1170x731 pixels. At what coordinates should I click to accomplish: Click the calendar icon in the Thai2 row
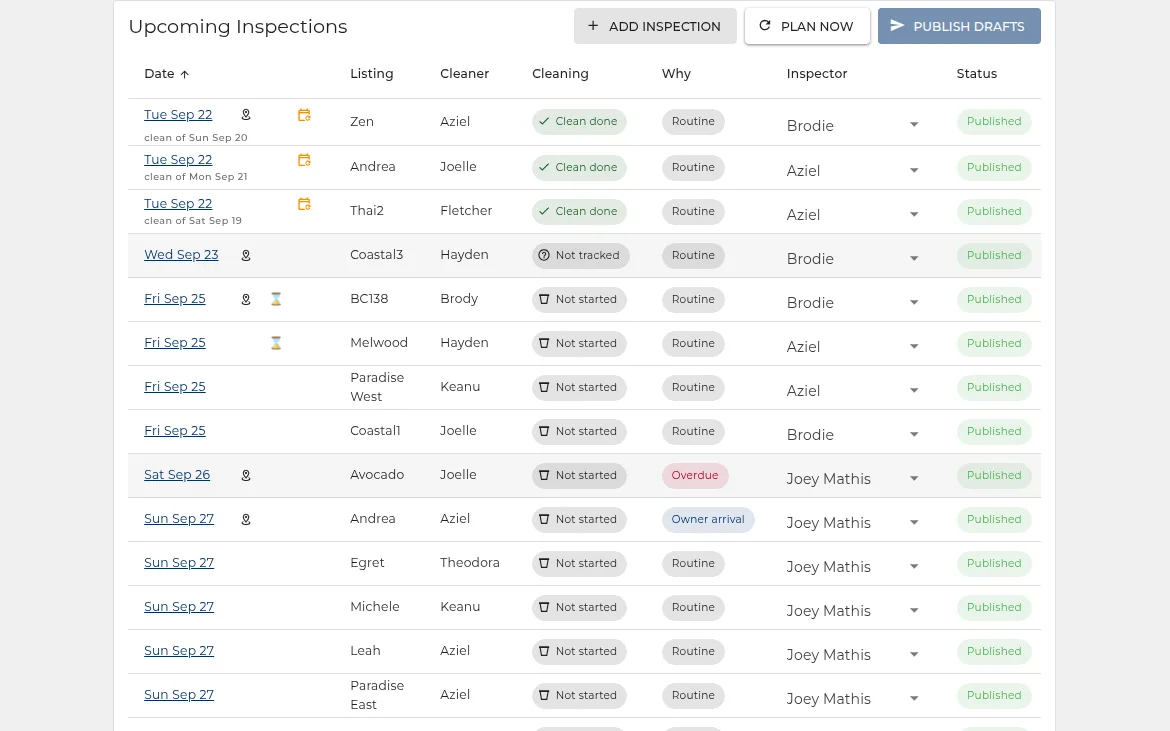coord(304,204)
